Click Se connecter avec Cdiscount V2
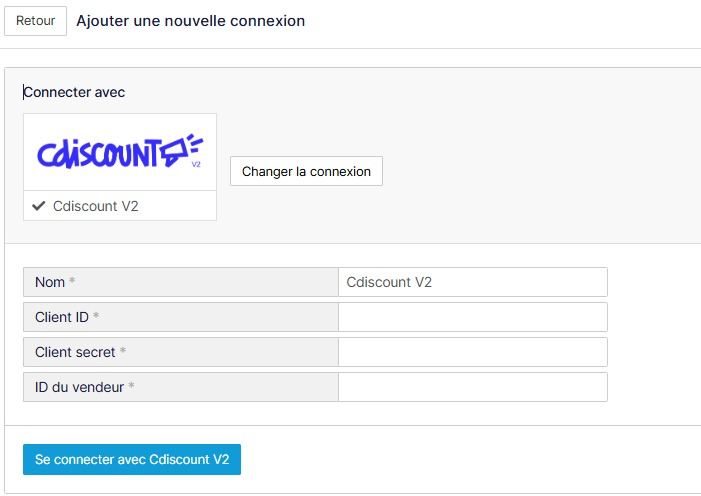The image size is (701, 496). click(132, 459)
